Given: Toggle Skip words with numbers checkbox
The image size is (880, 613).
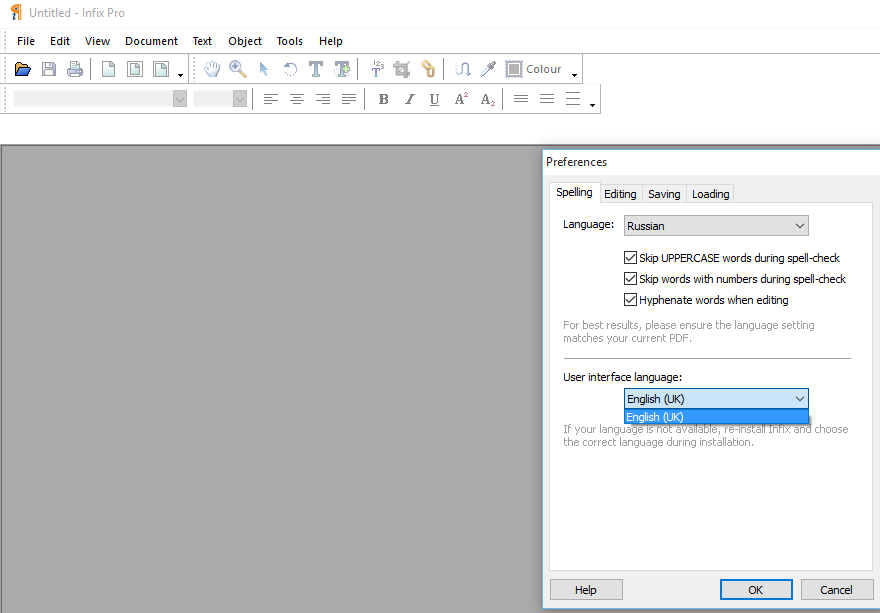Looking at the screenshot, I should (631, 279).
